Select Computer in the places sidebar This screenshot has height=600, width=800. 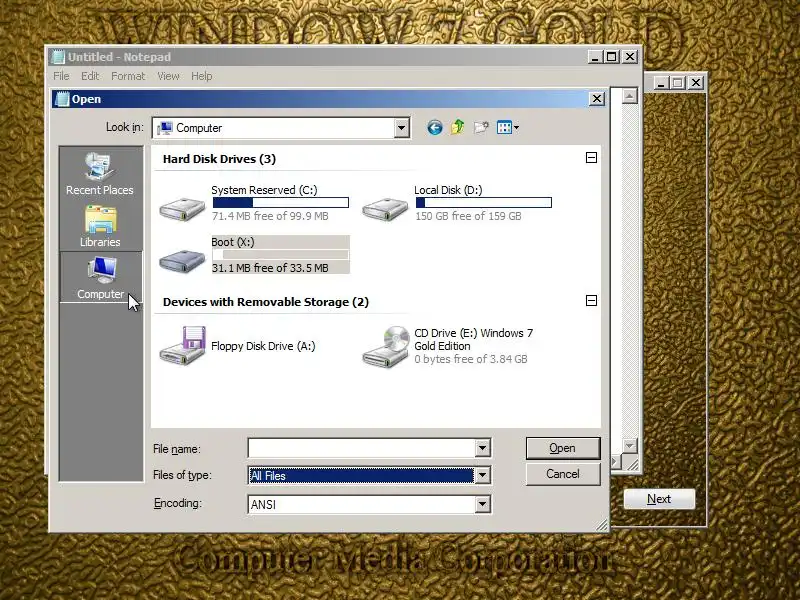(x=101, y=278)
